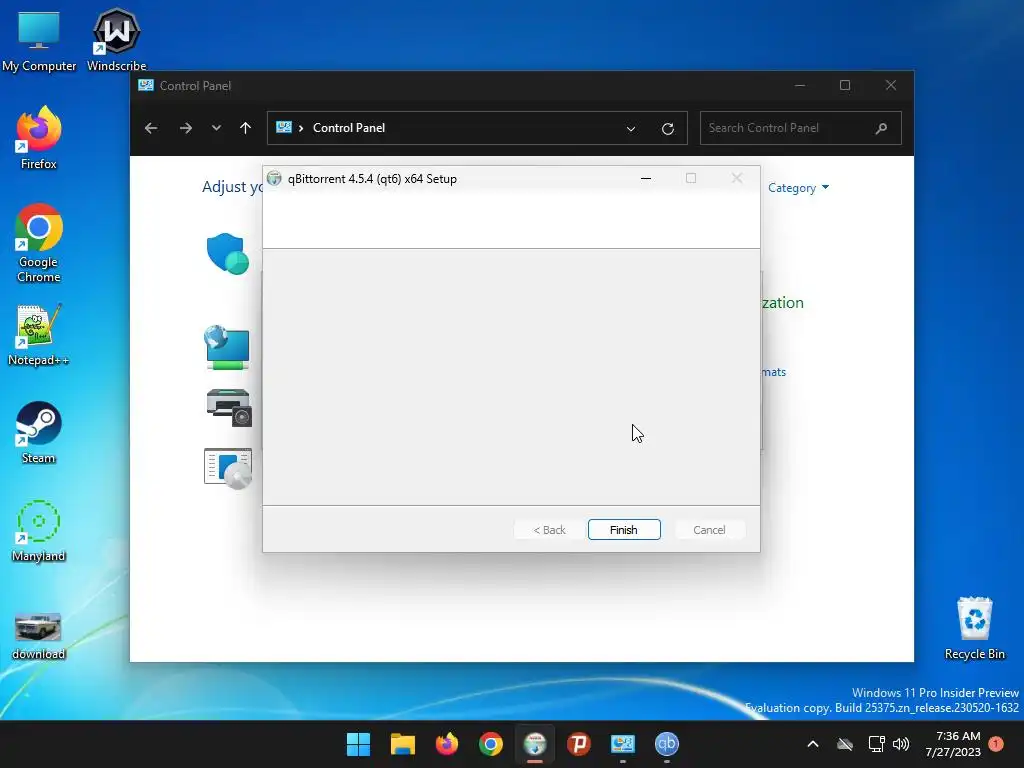Minimize the qBittorrent Setup window
Screen dimensions: 1024x768
tap(646, 178)
